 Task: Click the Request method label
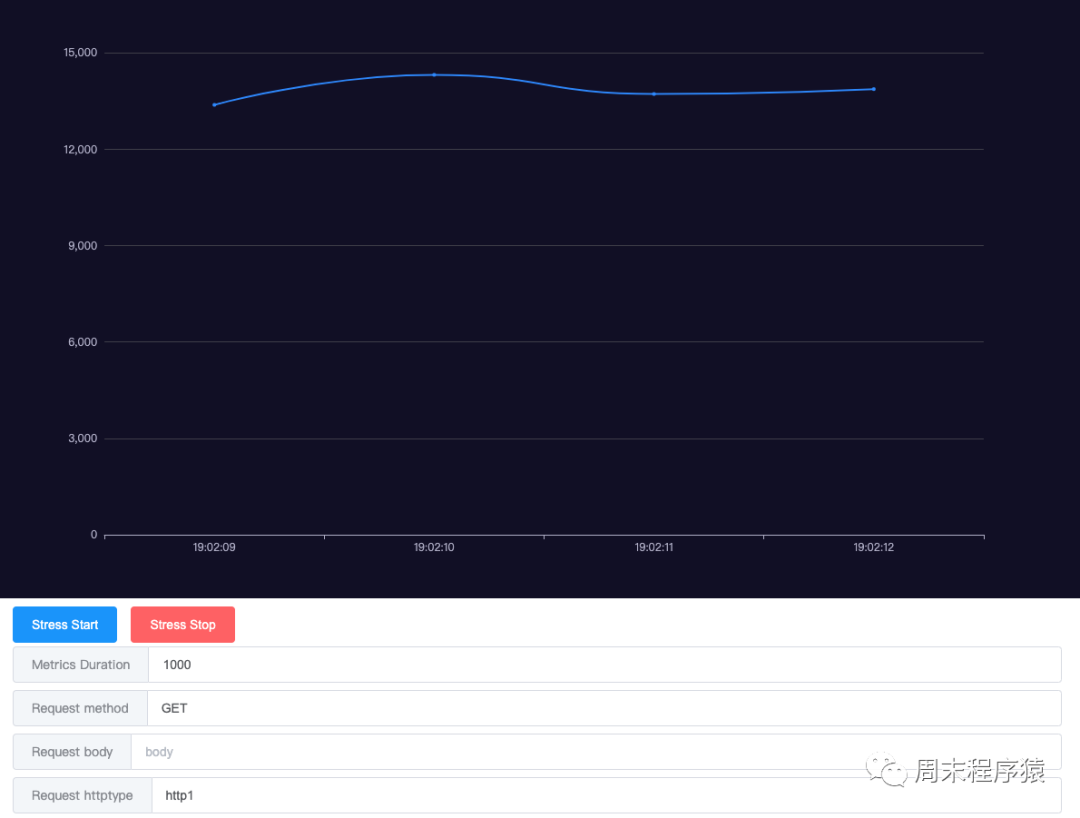tap(80, 708)
